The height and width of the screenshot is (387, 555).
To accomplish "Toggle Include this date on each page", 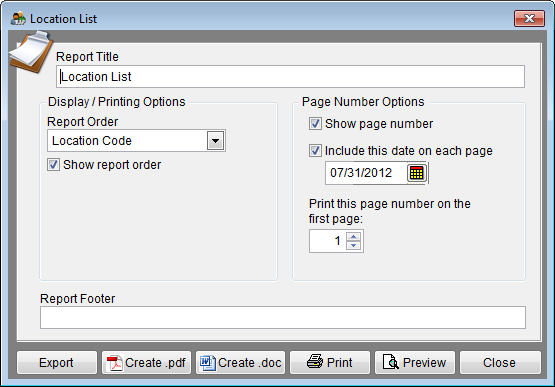I will [x=315, y=150].
